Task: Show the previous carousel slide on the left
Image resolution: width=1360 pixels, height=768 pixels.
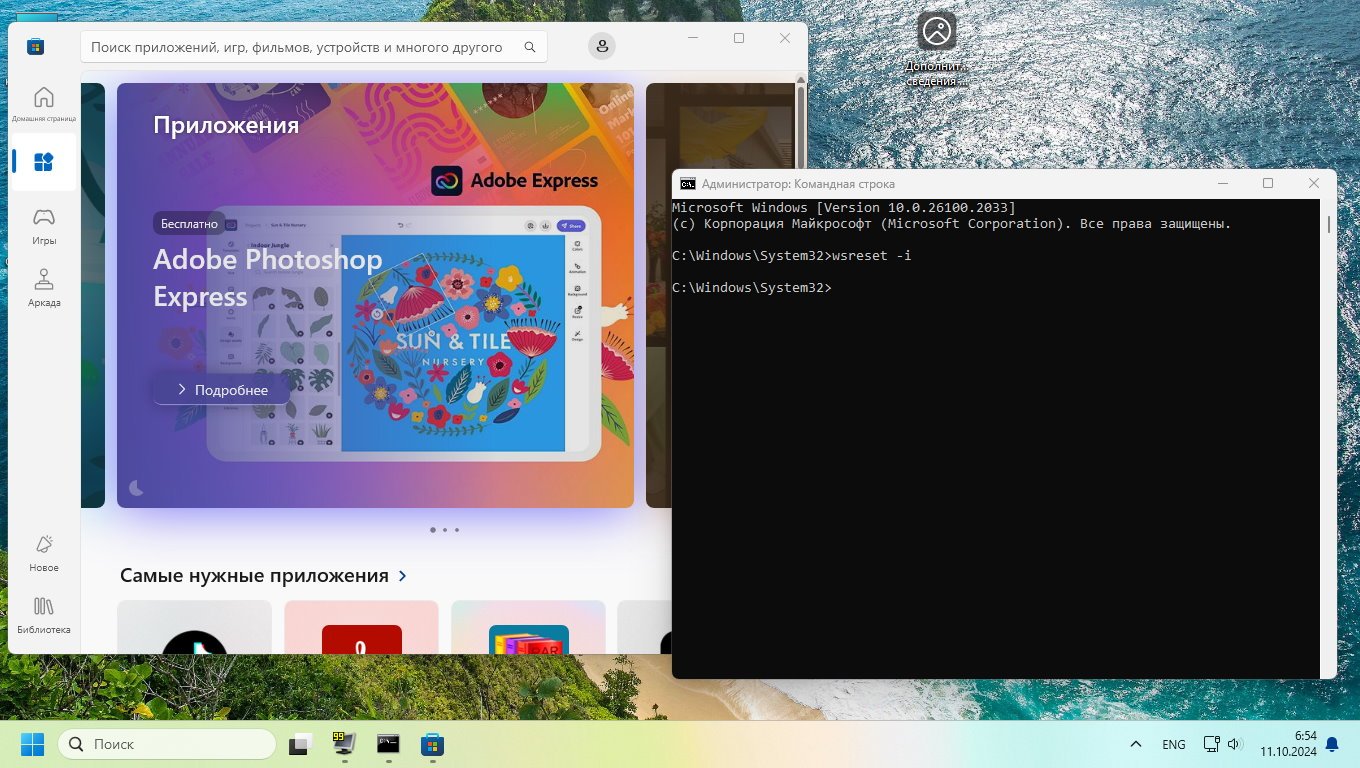Action: (92, 295)
